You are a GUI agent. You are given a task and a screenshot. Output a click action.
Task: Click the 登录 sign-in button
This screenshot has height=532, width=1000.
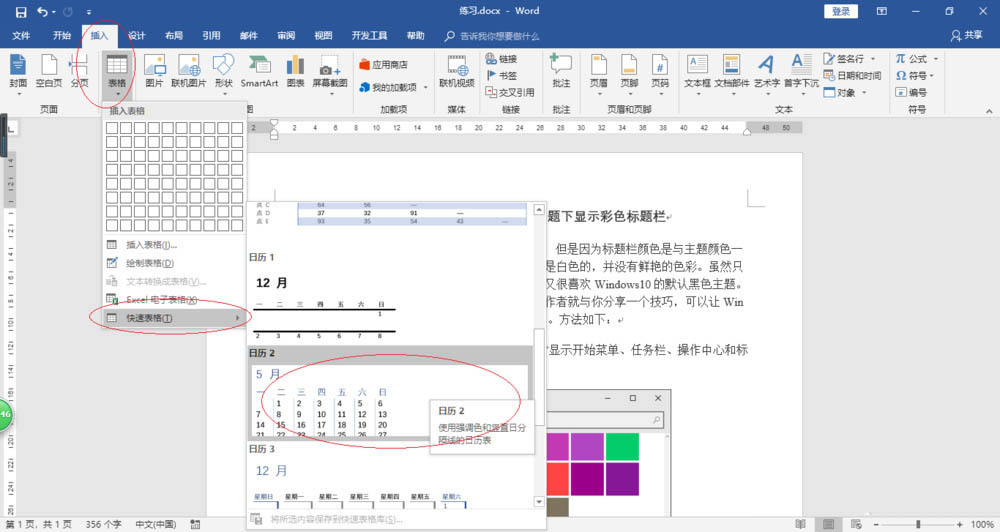pos(841,11)
